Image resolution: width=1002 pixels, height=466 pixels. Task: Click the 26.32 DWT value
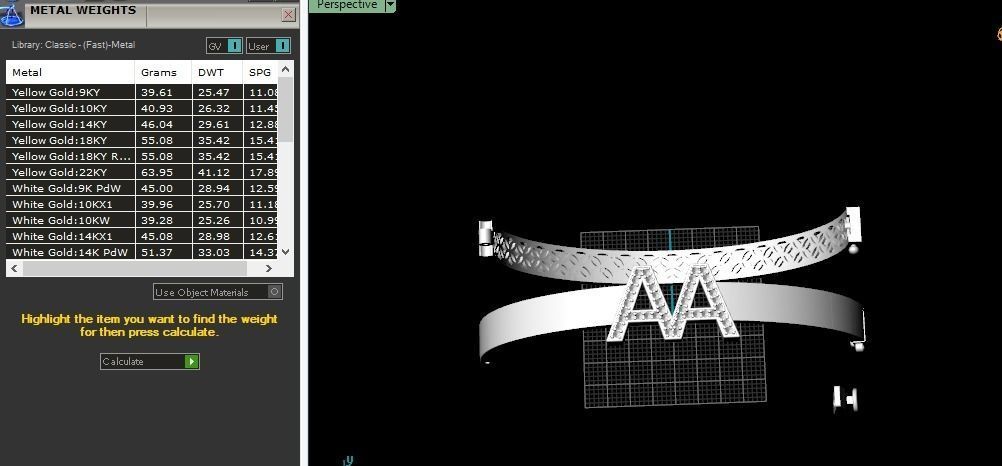(213, 109)
